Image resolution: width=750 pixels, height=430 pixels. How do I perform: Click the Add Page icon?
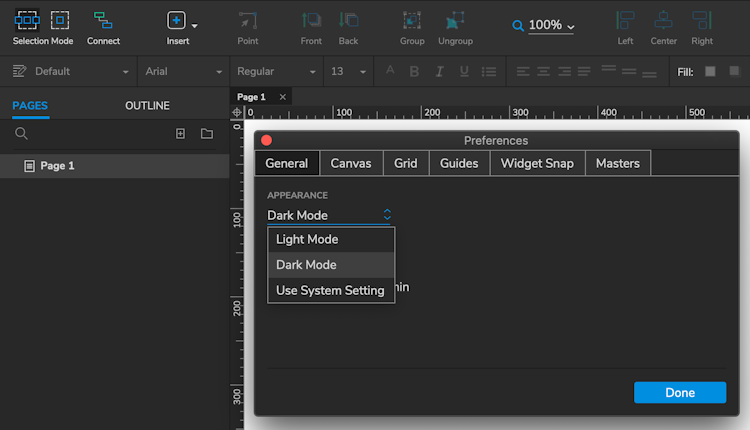pyautogui.click(x=180, y=133)
